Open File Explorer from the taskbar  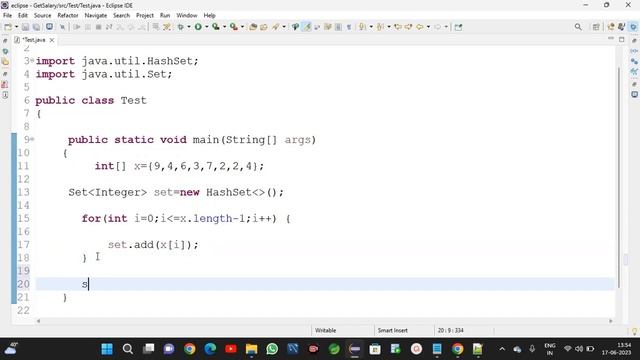(251, 349)
